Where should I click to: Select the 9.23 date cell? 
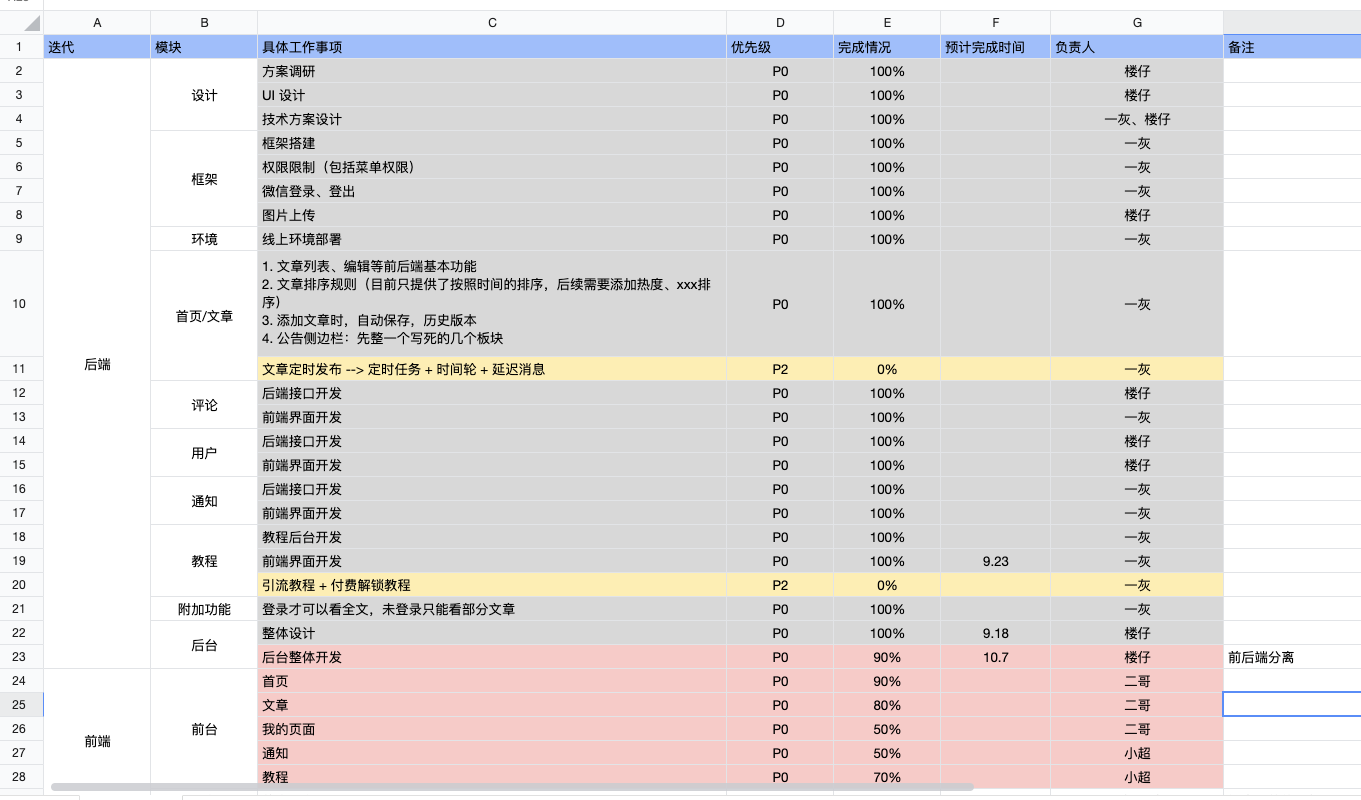(x=995, y=561)
